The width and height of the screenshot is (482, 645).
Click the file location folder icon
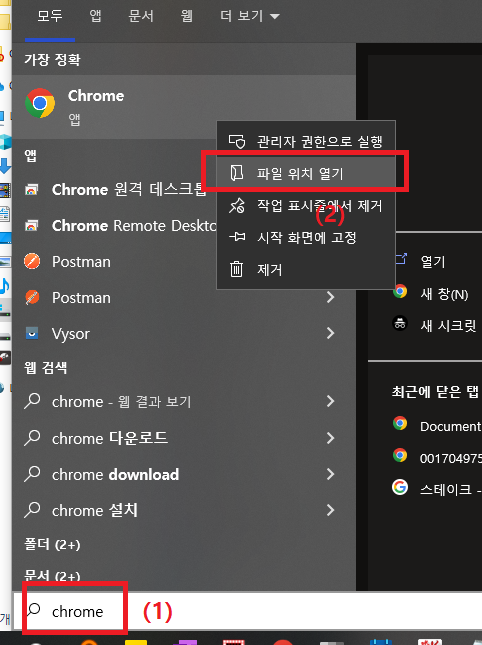237,173
